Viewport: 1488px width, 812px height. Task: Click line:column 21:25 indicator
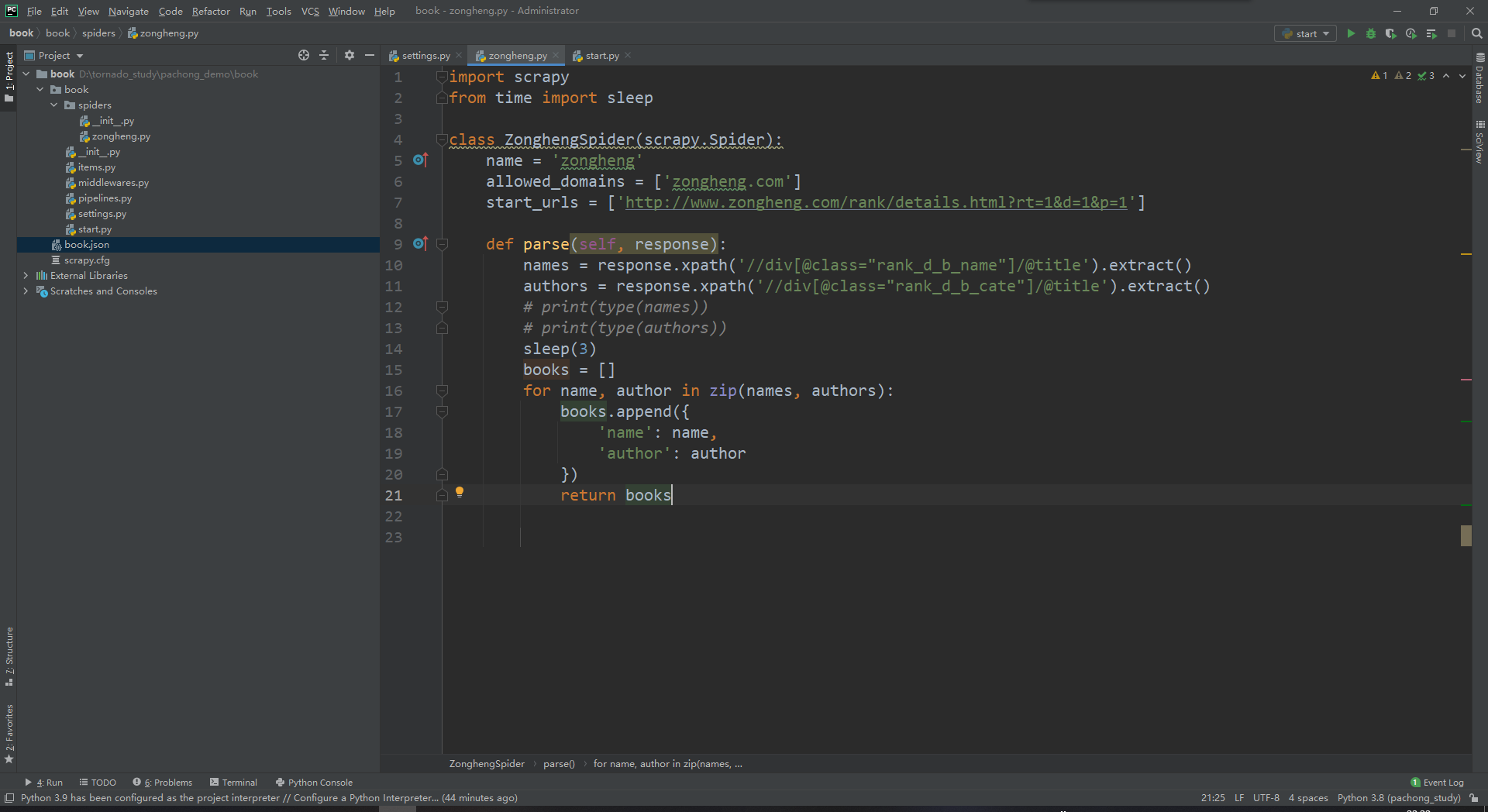coord(1213,798)
